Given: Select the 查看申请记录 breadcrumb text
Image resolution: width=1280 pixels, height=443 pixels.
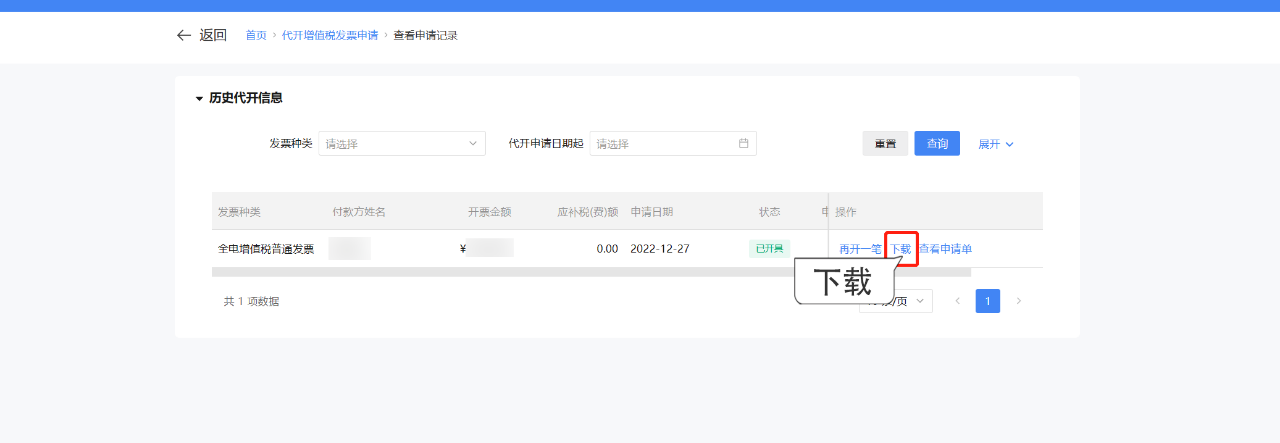Looking at the screenshot, I should [425, 35].
